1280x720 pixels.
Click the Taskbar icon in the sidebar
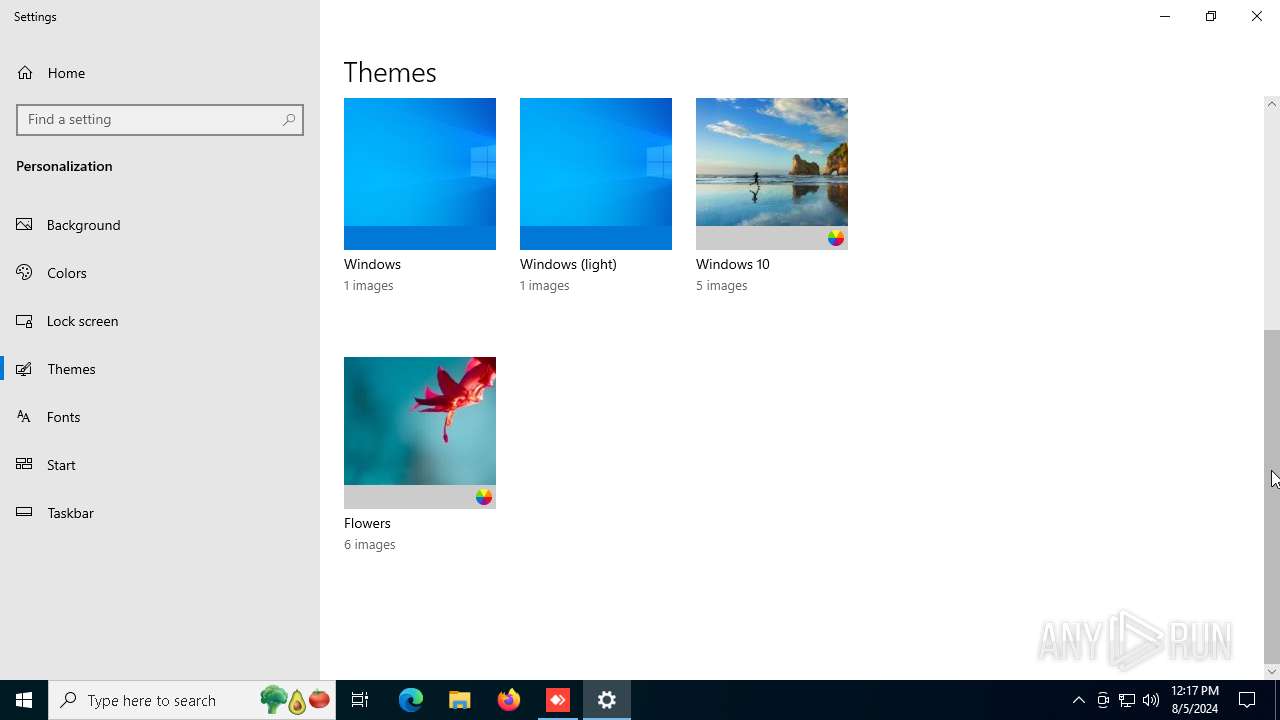click(25, 513)
